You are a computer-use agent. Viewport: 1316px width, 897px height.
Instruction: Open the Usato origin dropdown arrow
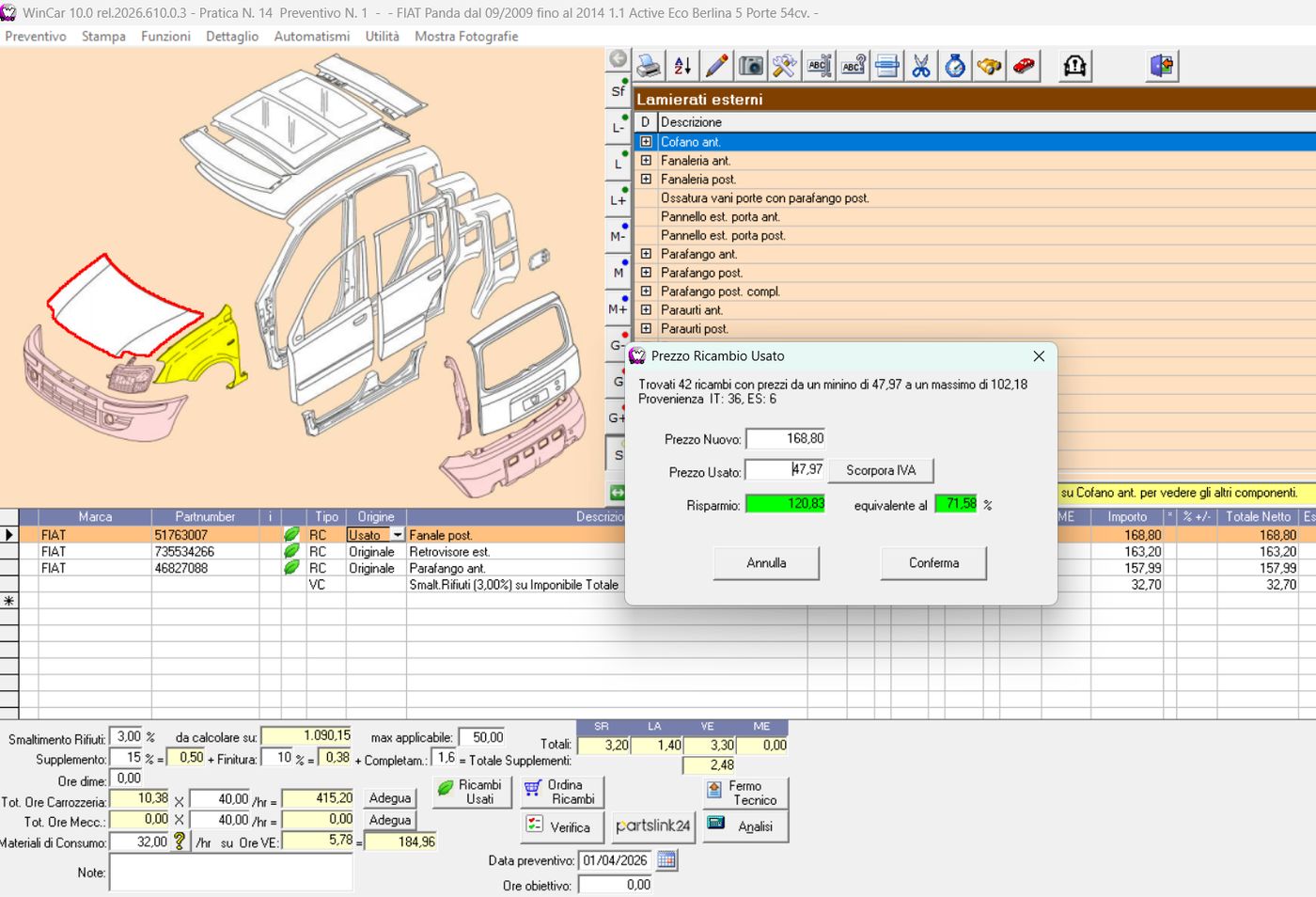(x=398, y=535)
